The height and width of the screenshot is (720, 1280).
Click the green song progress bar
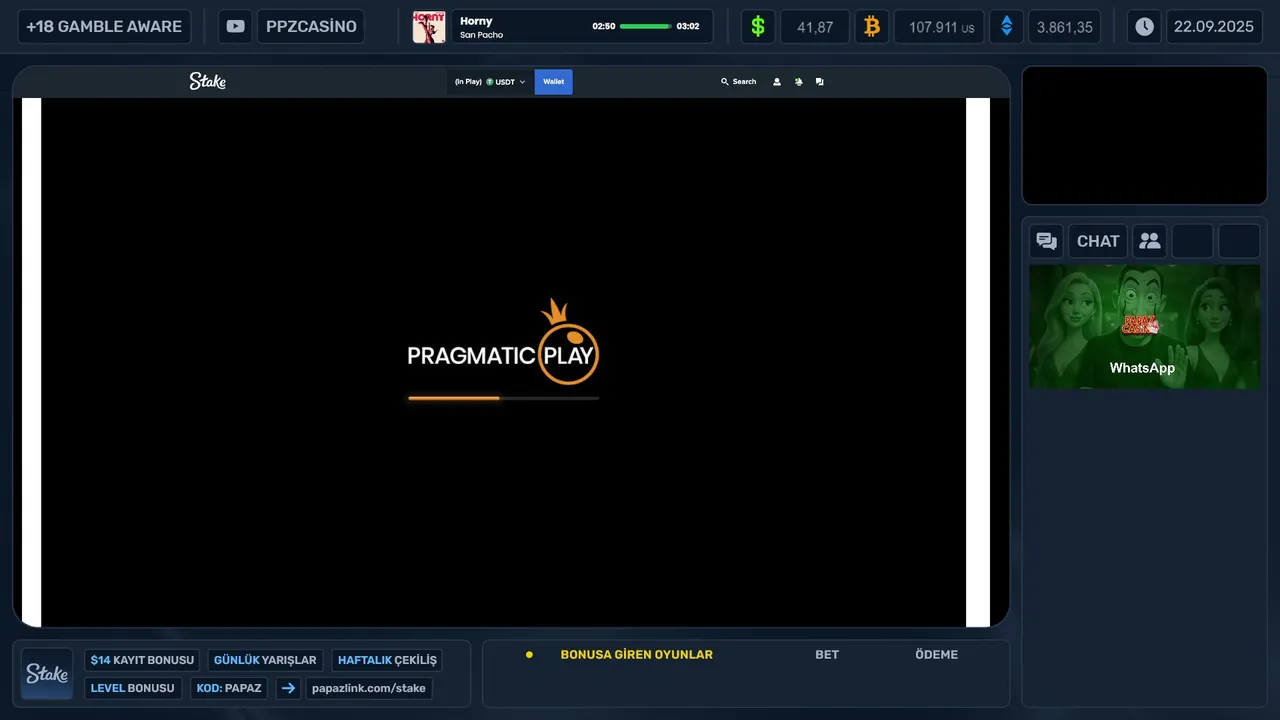click(x=646, y=26)
